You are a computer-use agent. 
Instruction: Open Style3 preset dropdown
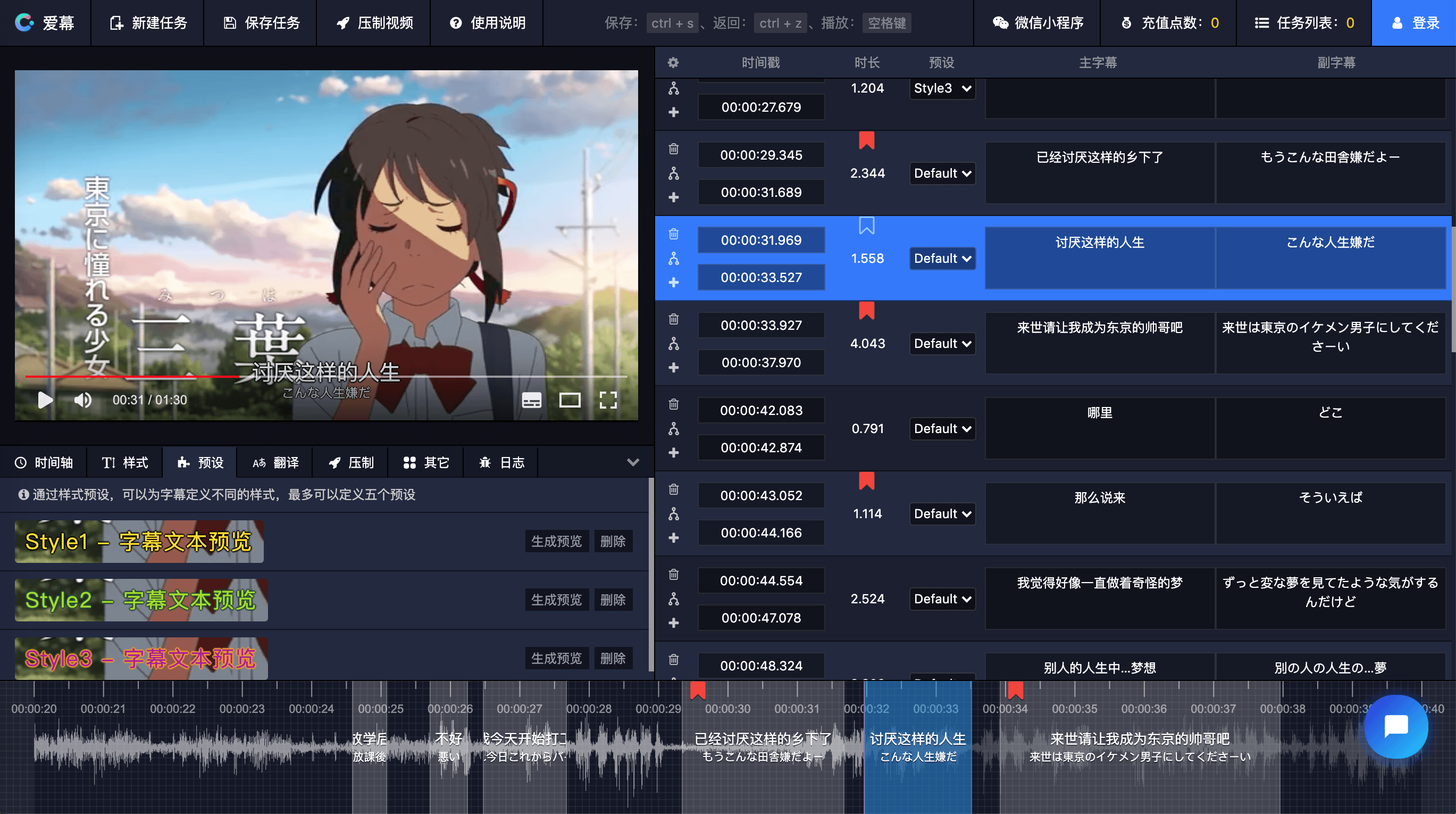coord(942,88)
